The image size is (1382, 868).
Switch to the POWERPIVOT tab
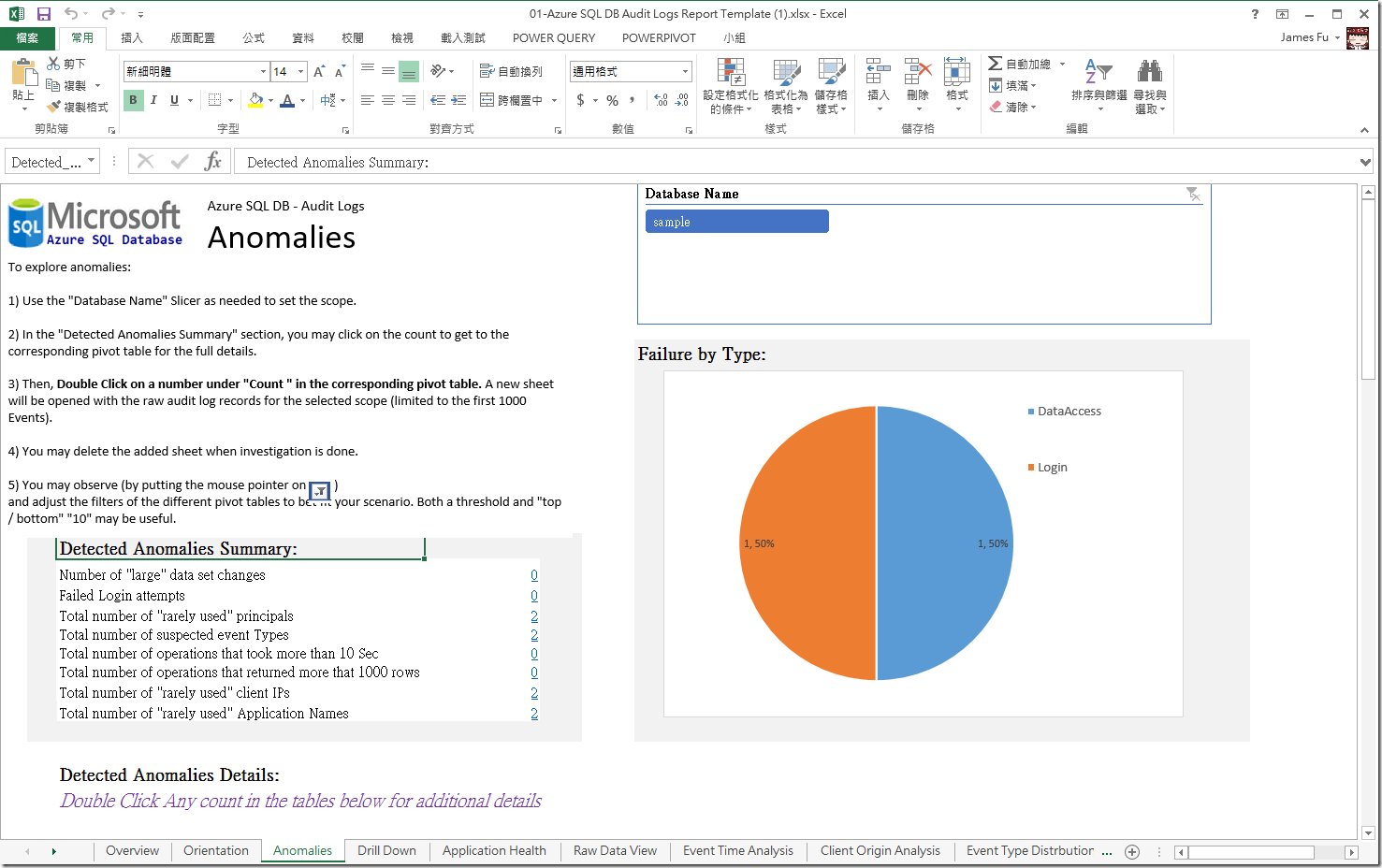coord(659,38)
